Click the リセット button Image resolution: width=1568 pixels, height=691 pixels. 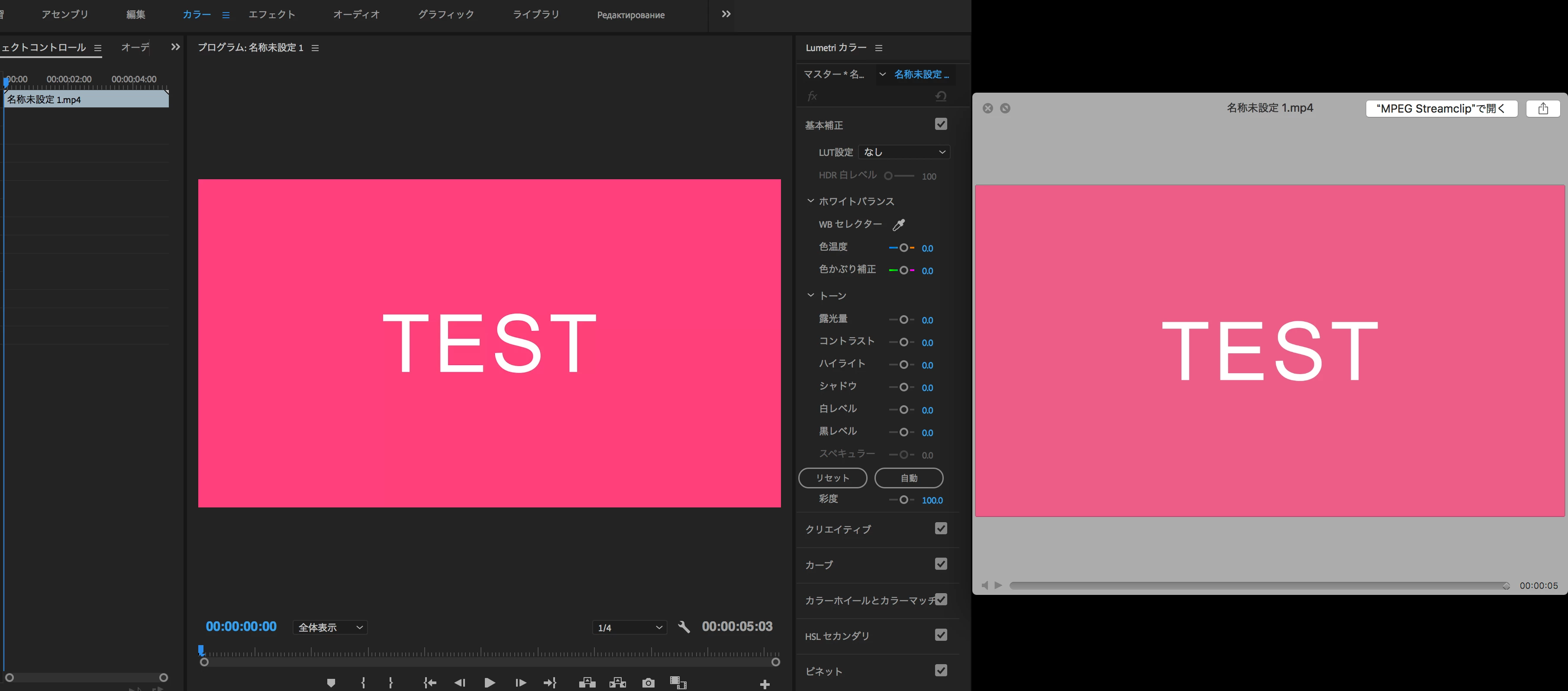[x=832, y=478]
